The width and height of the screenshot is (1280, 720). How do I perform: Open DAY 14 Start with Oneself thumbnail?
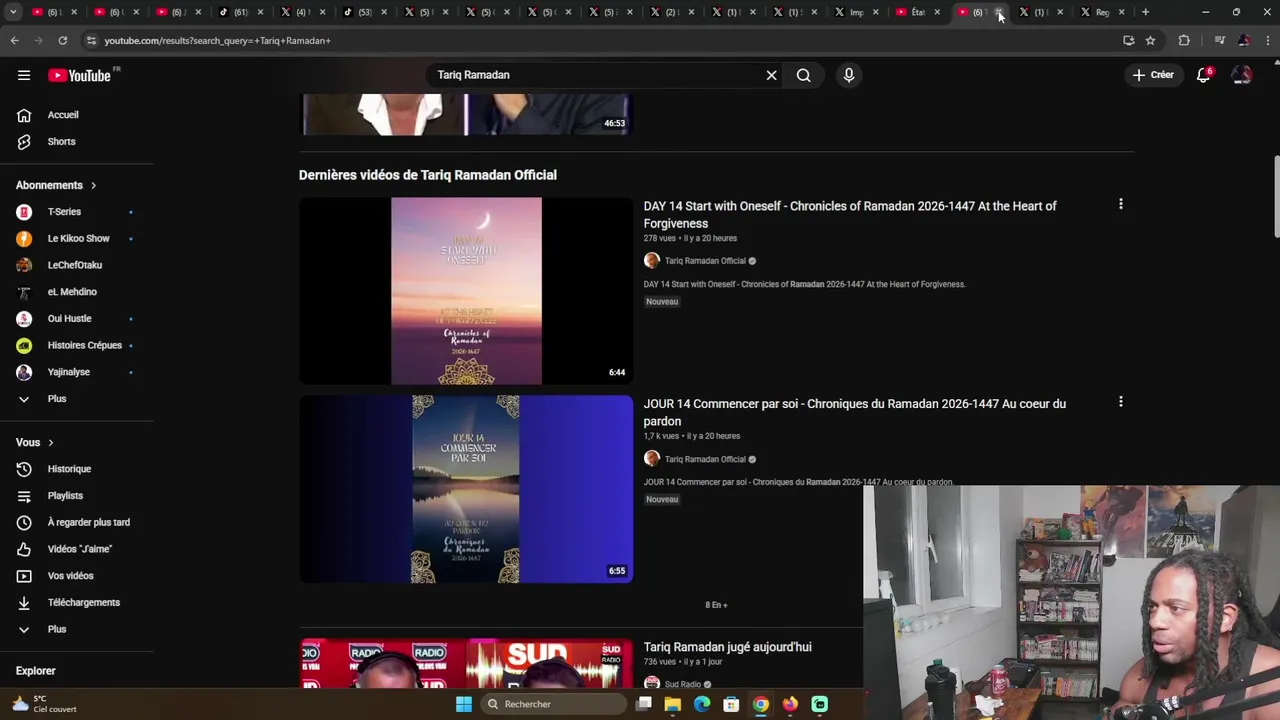point(466,291)
